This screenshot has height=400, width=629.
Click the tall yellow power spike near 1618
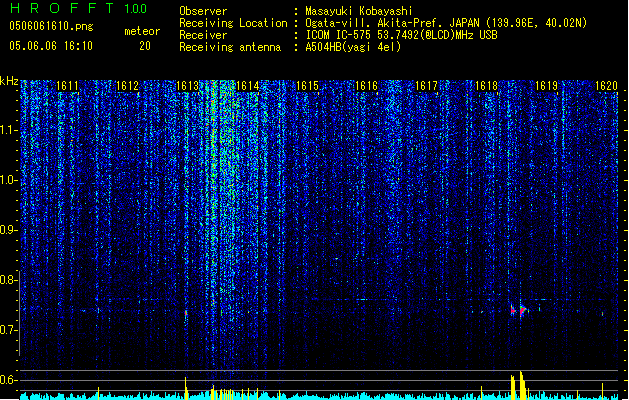click(521, 385)
